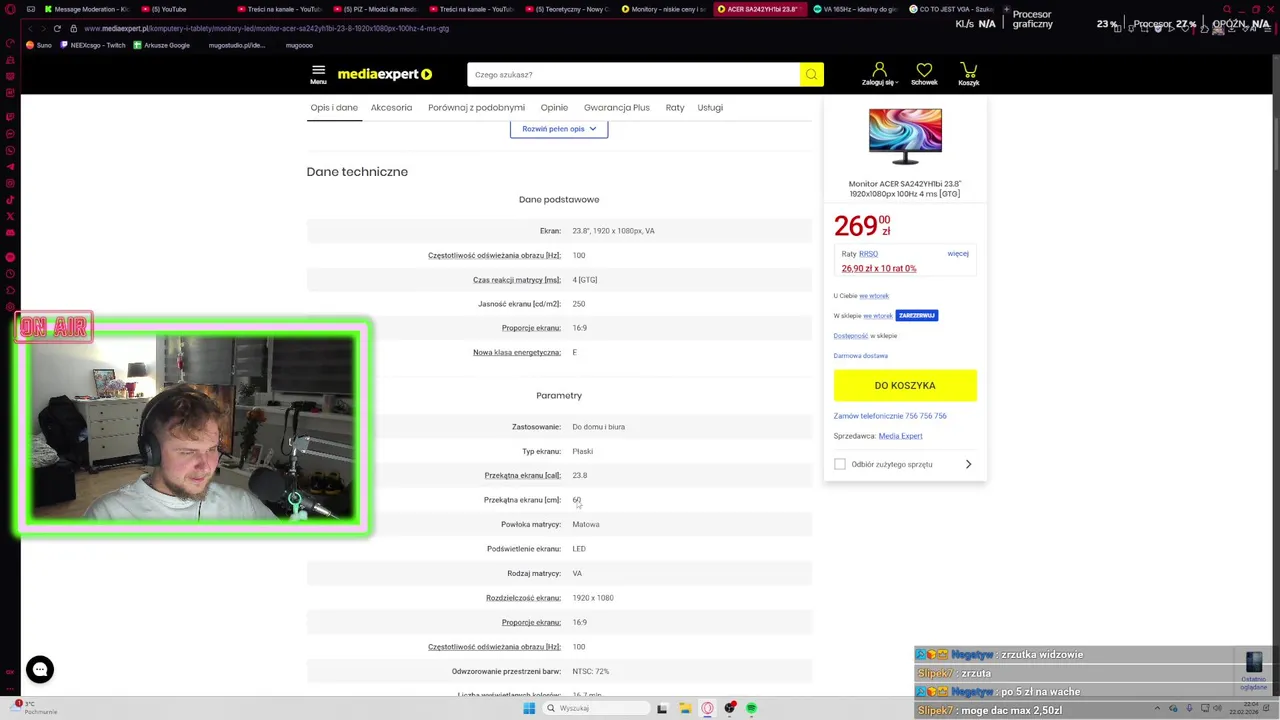Open Opera GX icon in taskbar
Image resolution: width=1280 pixels, height=720 pixels.
pyautogui.click(x=708, y=708)
